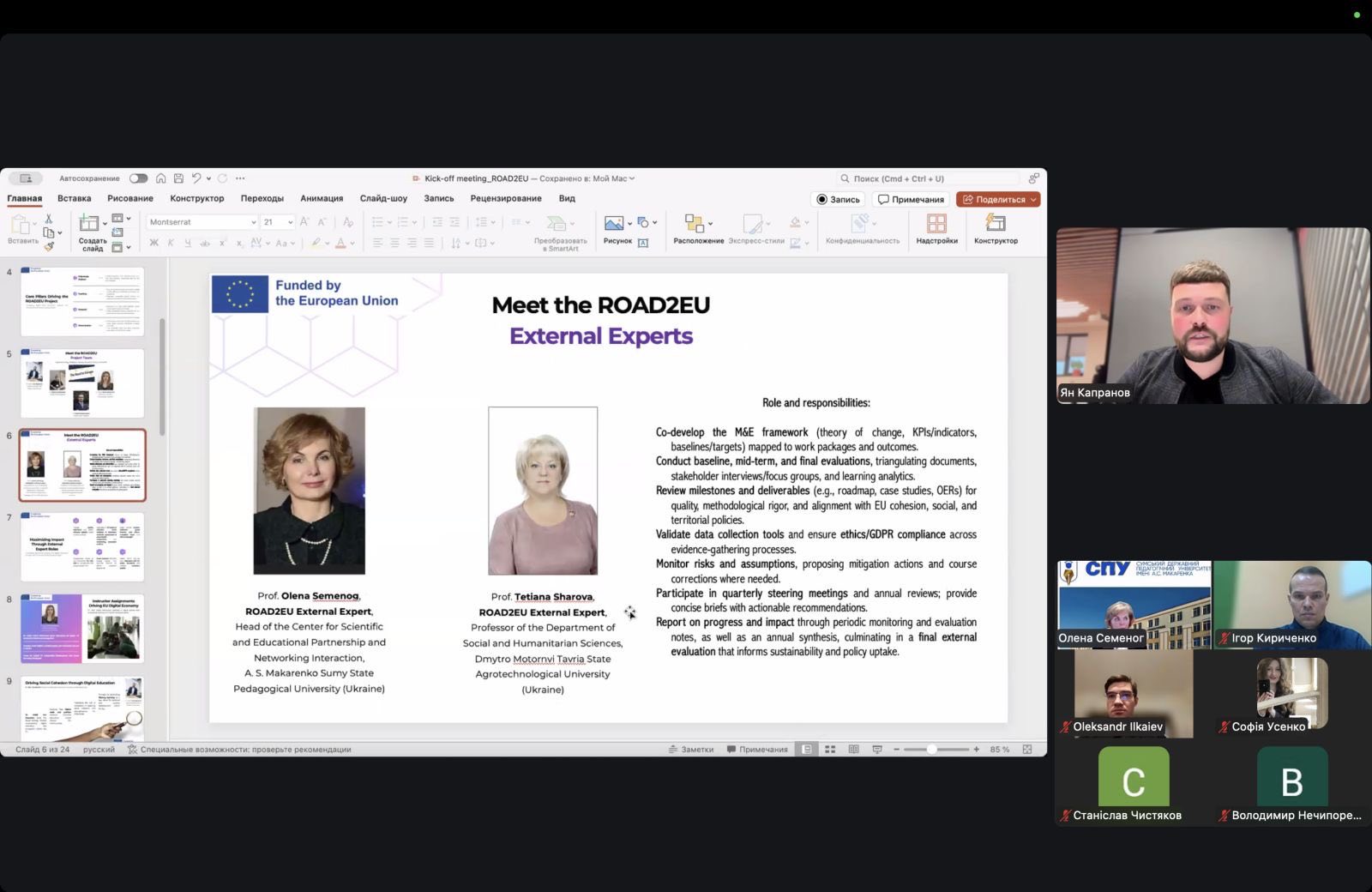
Task: Click the Запись record button
Action: tap(838, 199)
